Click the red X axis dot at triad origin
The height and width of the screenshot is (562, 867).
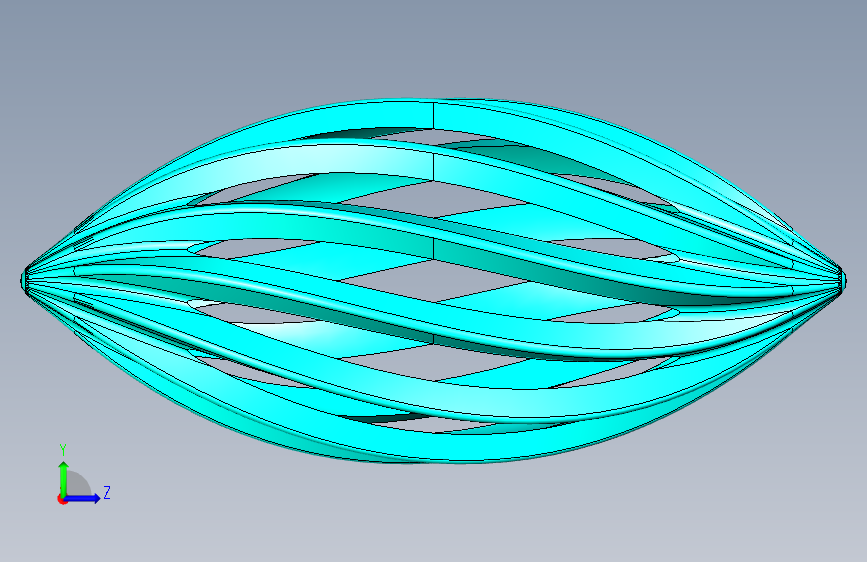[x=62, y=499]
